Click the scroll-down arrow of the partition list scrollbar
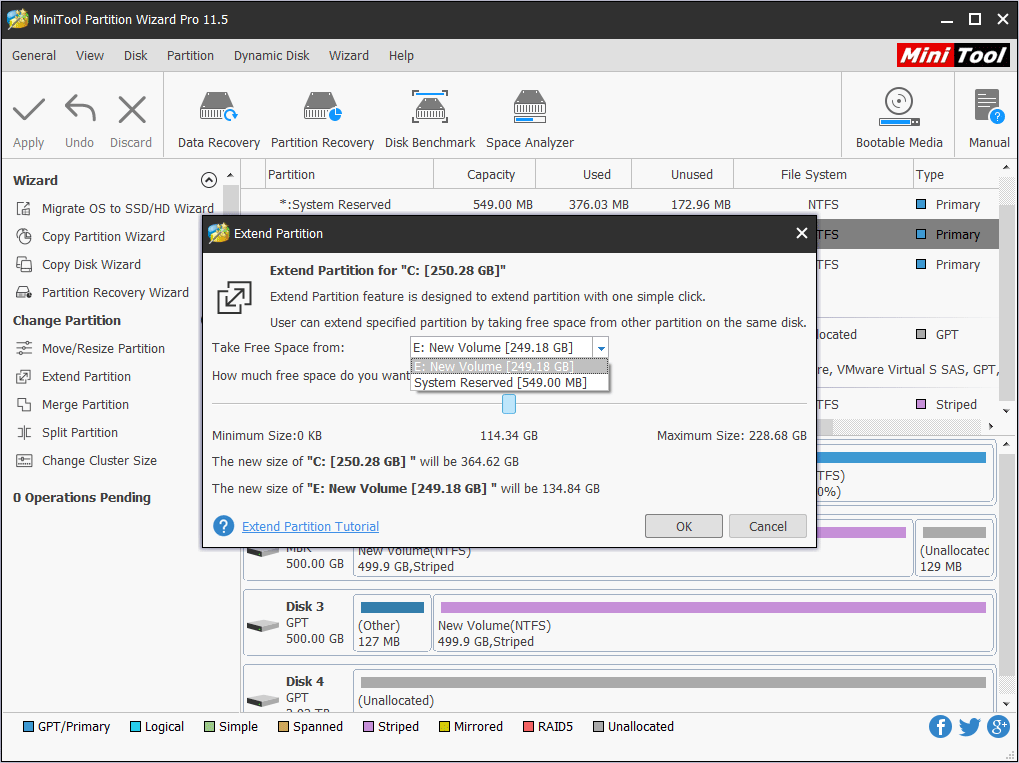This screenshot has width=1019, height=763. click(x=1006, y=411)
